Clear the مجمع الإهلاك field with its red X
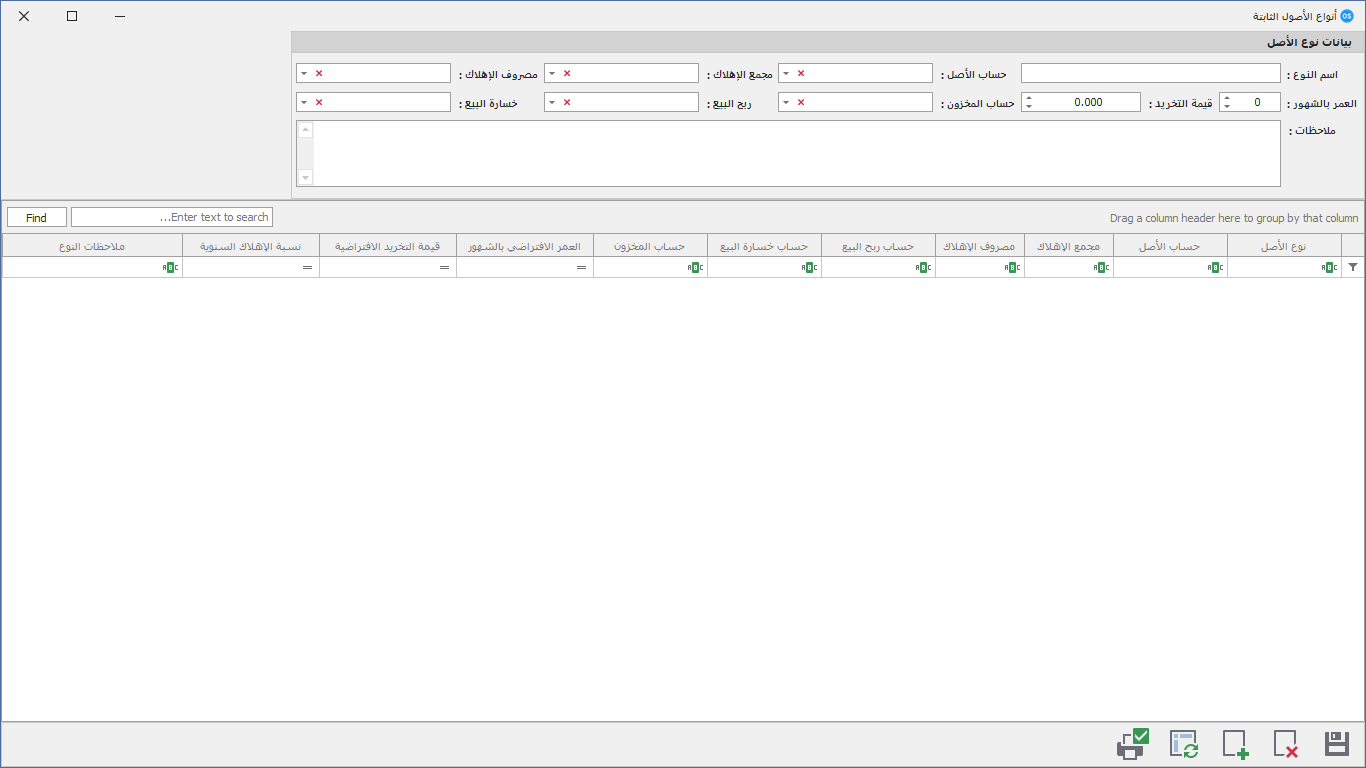The height and width of the screenshot is (768, 1366). (x=567, y=74)
